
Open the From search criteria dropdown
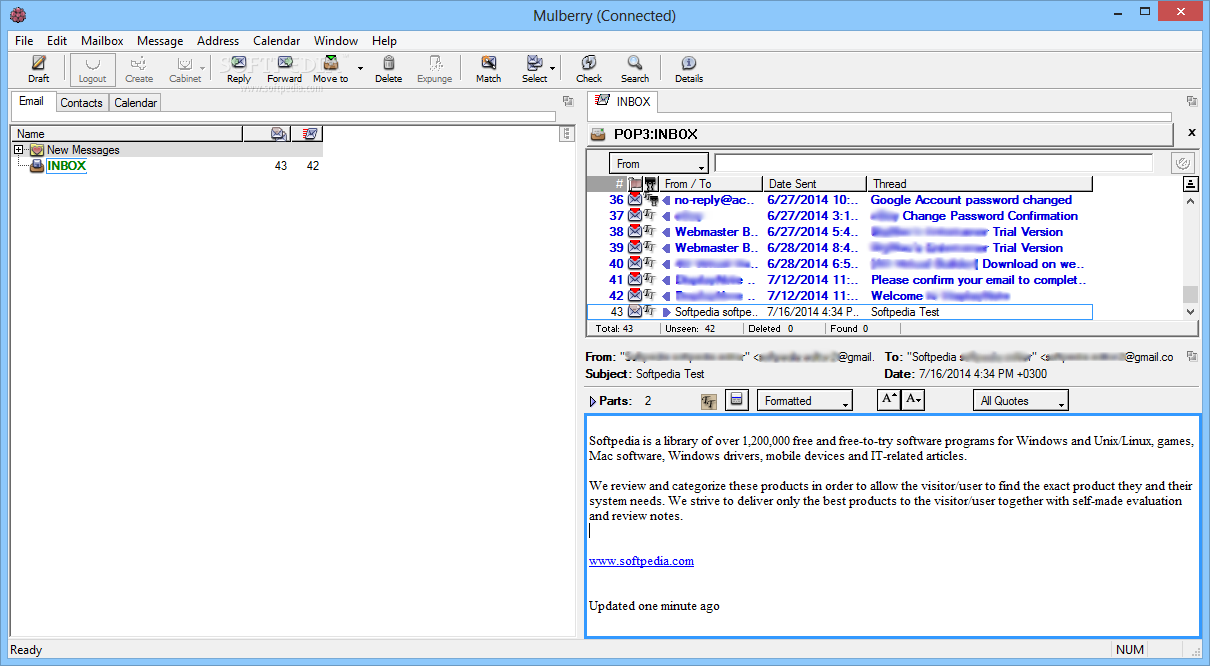(658, 163)
